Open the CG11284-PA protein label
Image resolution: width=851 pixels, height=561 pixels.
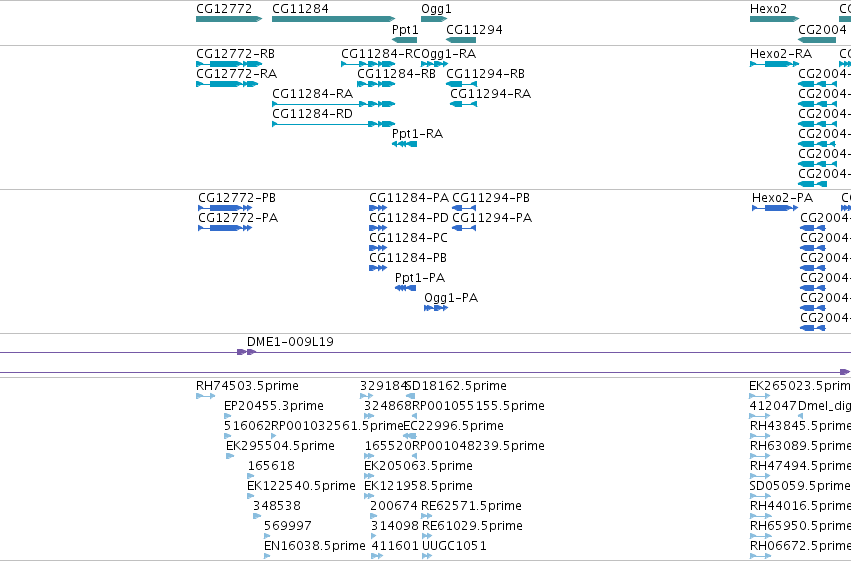coord(409,197)
